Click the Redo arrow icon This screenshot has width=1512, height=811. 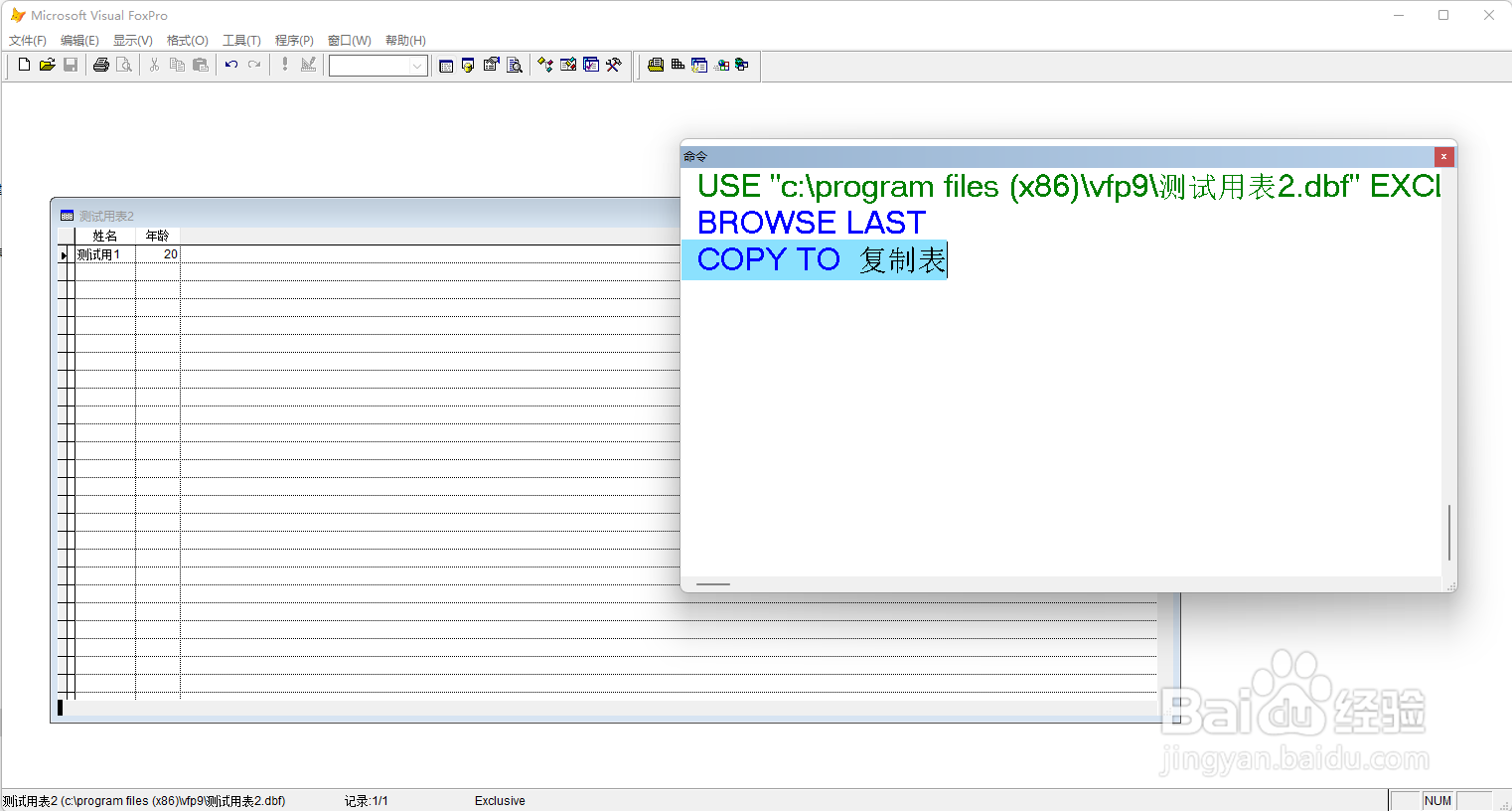point(254,65)
